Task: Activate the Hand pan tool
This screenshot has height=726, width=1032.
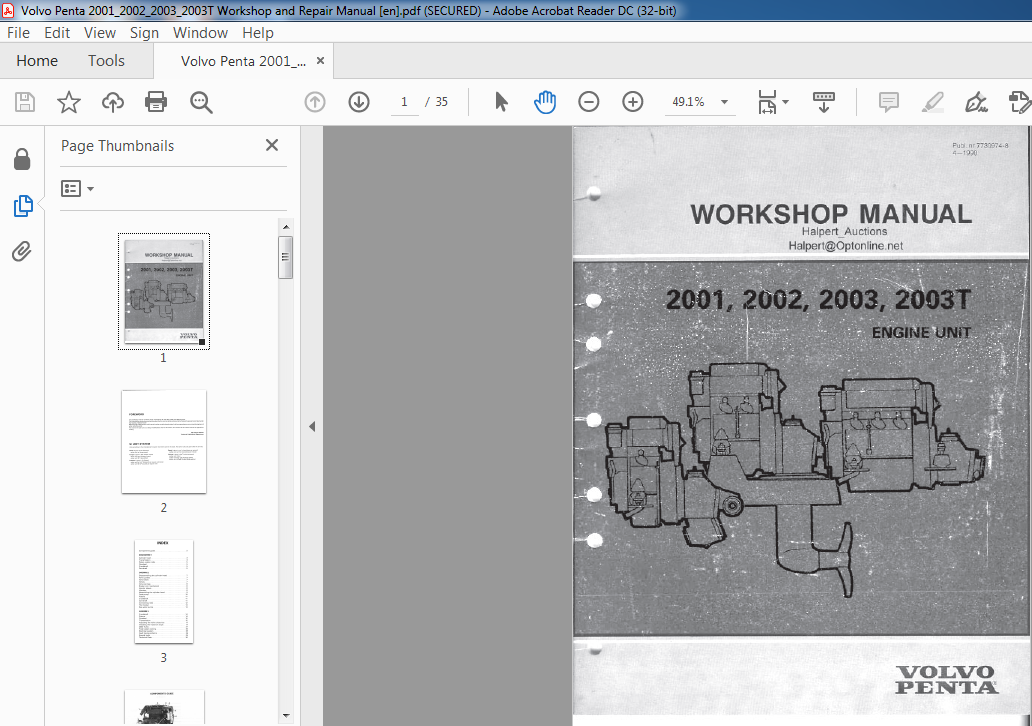Action: [x=545, y=102]
